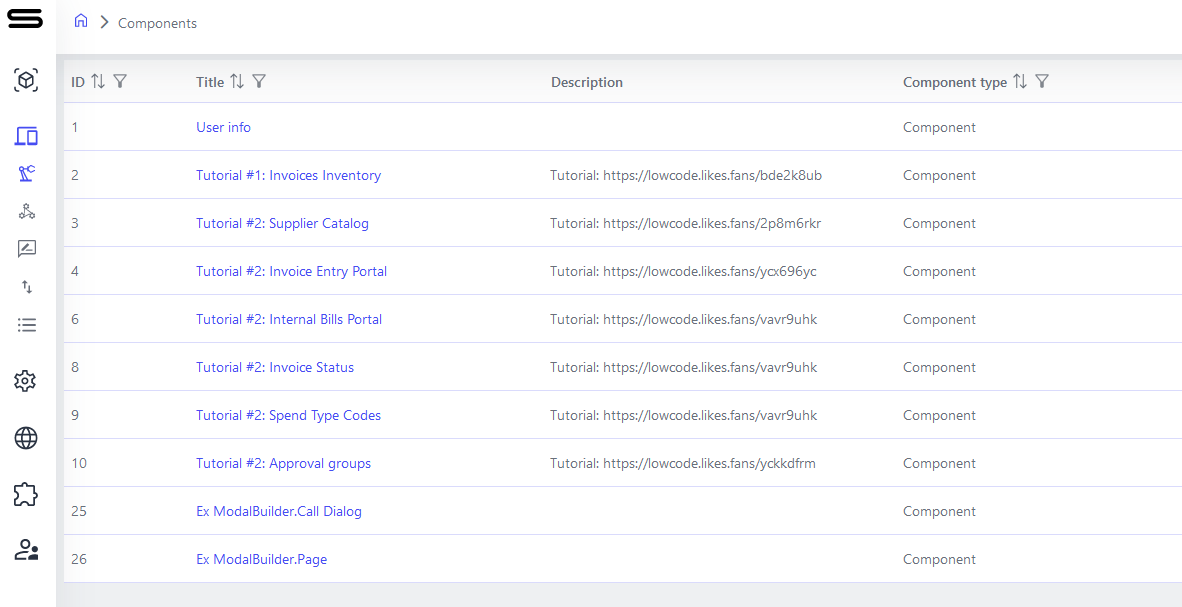Select the puzzle piece plugins icon
1182x607 pixels.
click(x=26, y=494)
